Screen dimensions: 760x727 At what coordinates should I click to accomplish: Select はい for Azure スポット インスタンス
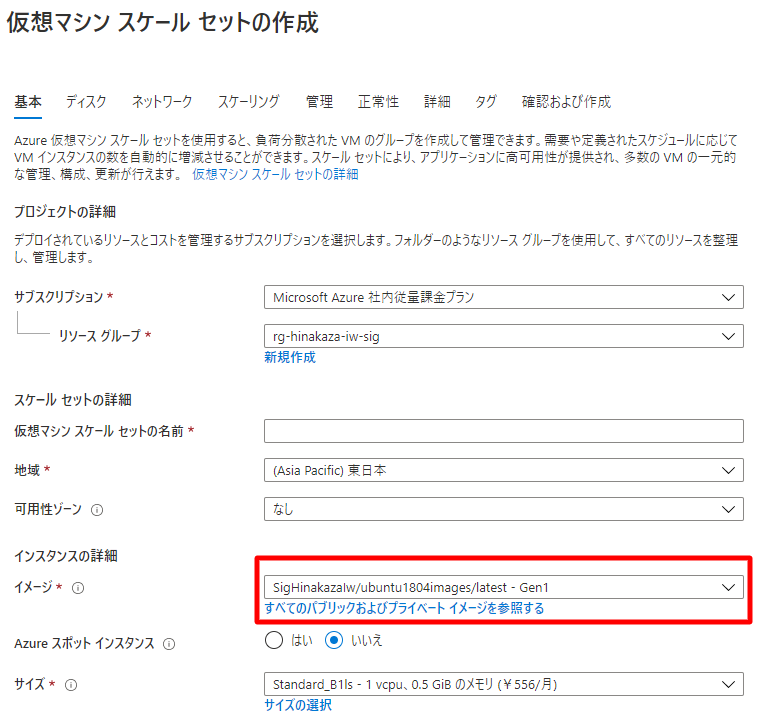[x=274, y=640]
